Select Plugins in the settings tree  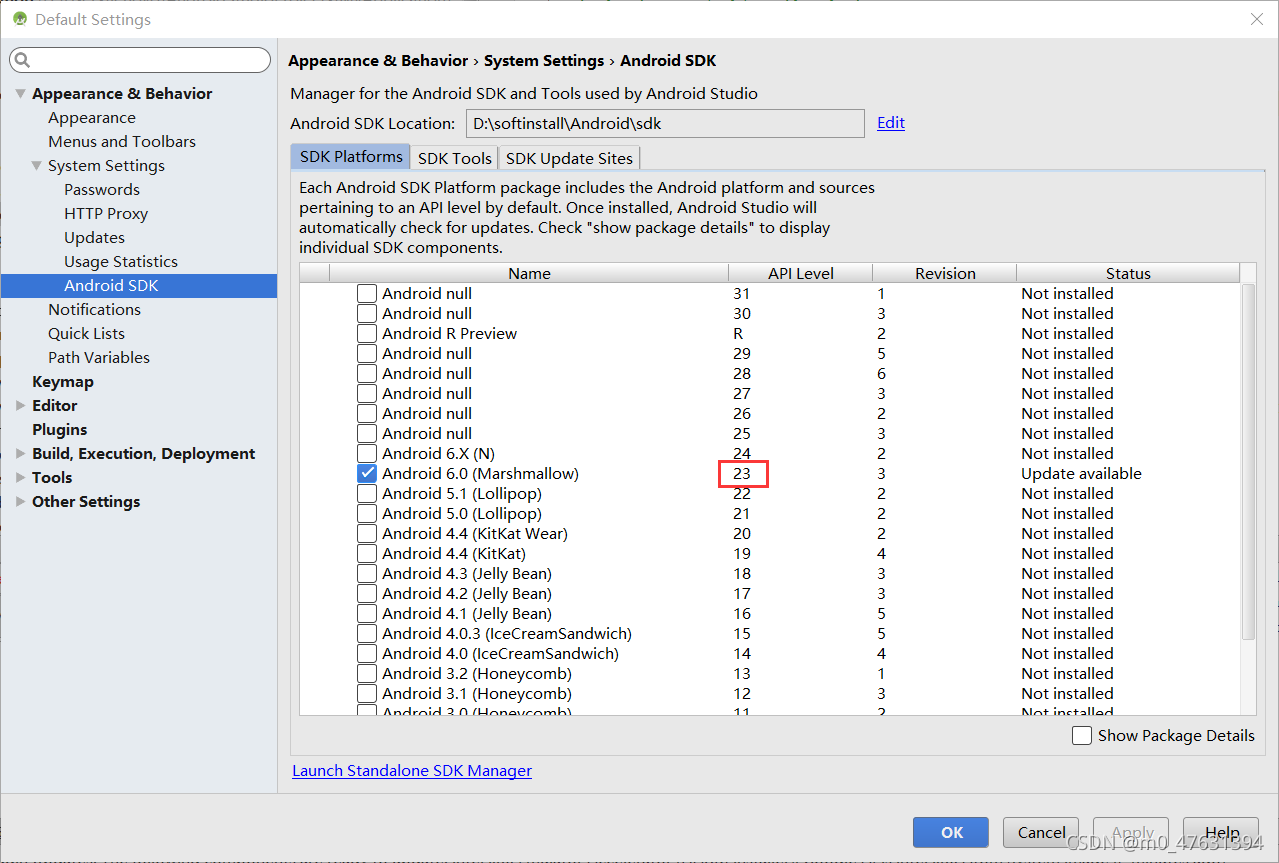click(60, 430)
